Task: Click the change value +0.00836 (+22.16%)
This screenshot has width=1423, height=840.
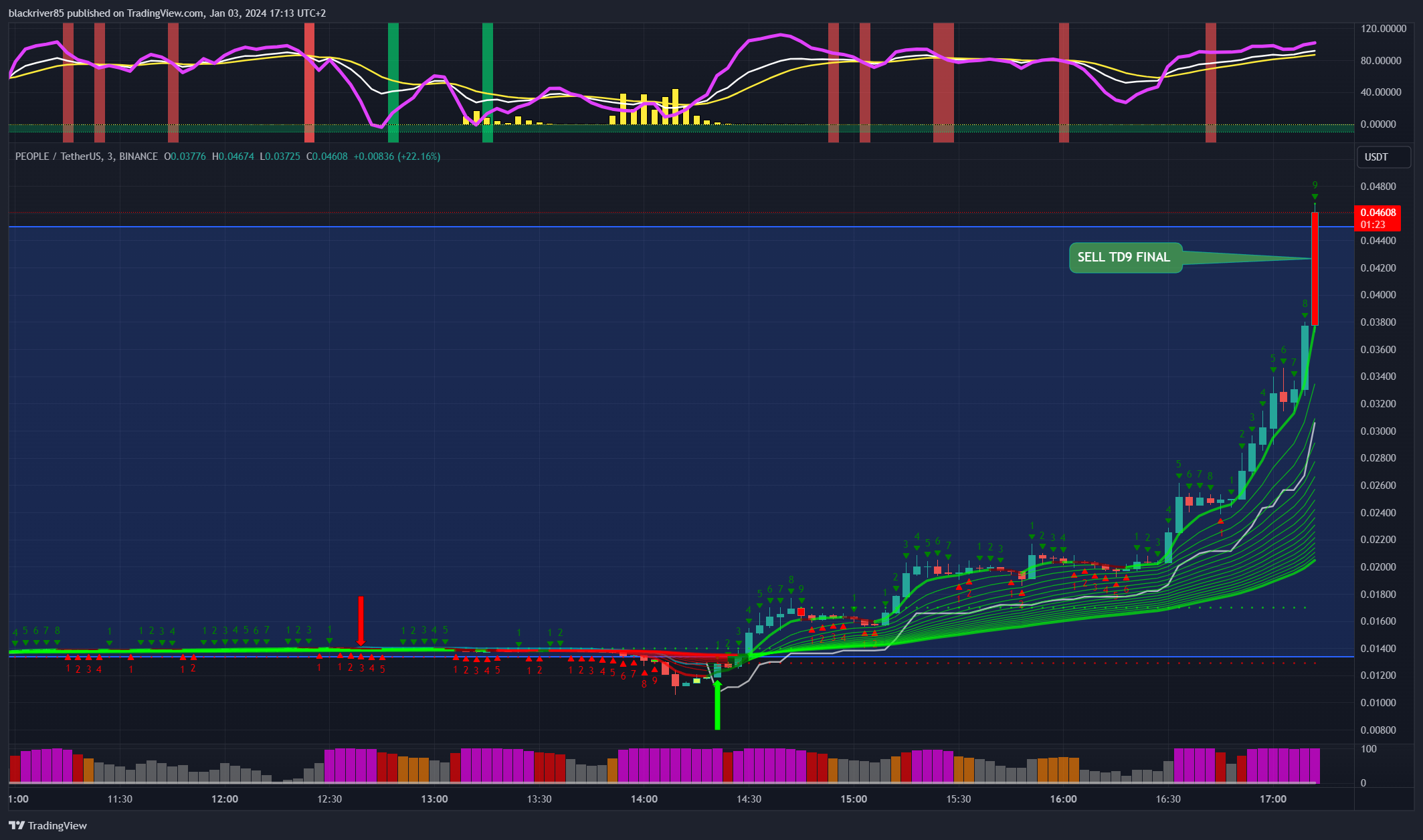Action: tap(397, 156)
